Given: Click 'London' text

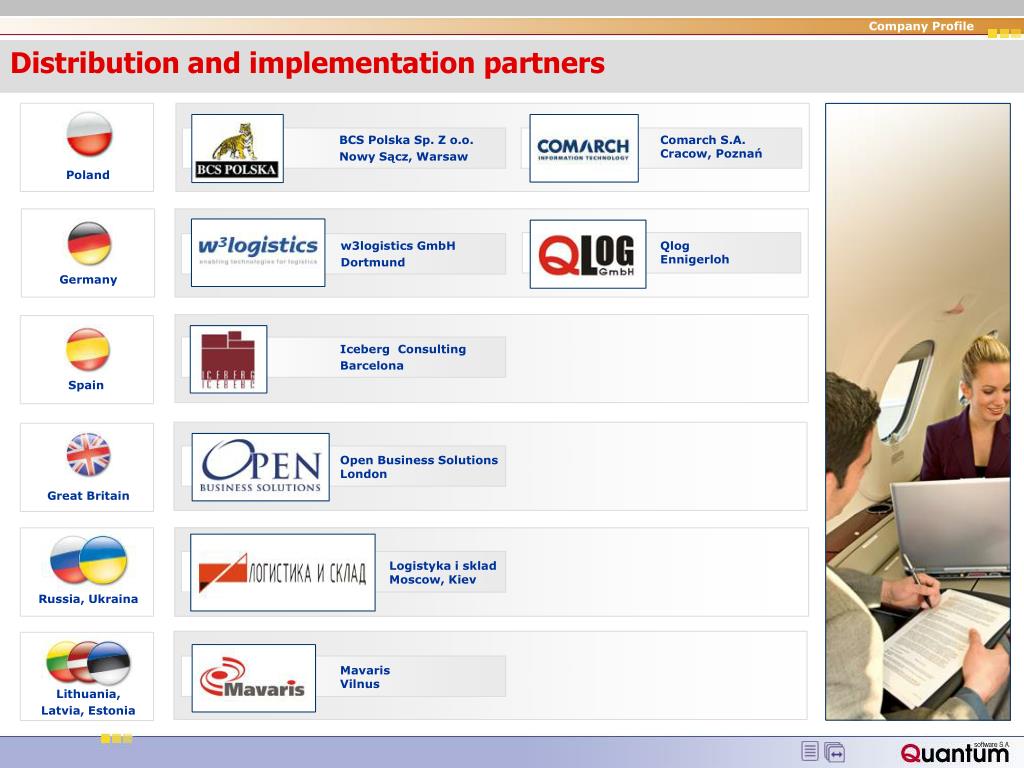Looking at the screenshot, I should point(364,474).
